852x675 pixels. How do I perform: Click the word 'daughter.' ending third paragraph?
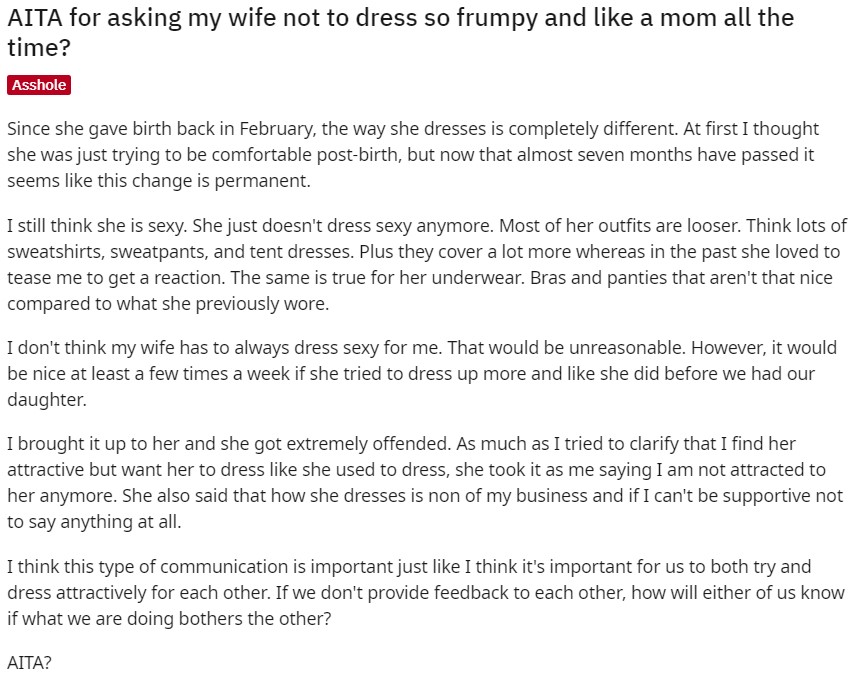pos(47,399)
